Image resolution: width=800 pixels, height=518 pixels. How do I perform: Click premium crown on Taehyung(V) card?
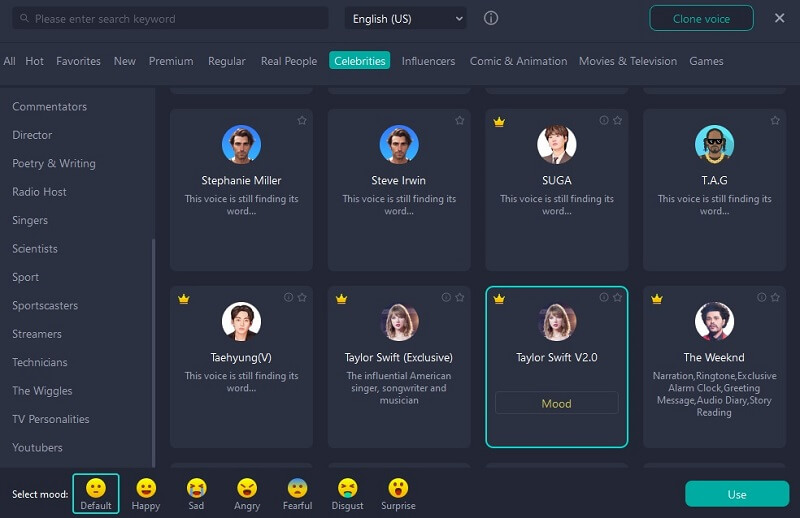tap(184, 299)
